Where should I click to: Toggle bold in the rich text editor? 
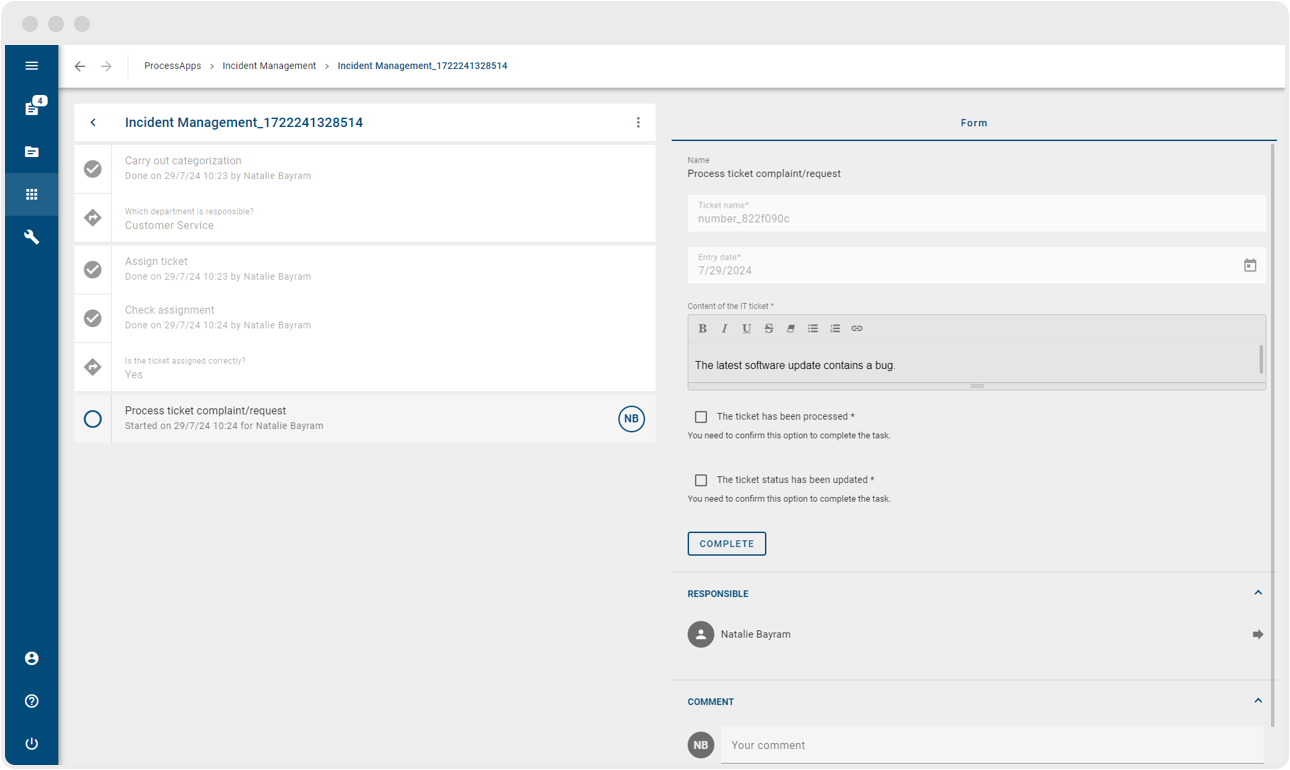point(702,328)
